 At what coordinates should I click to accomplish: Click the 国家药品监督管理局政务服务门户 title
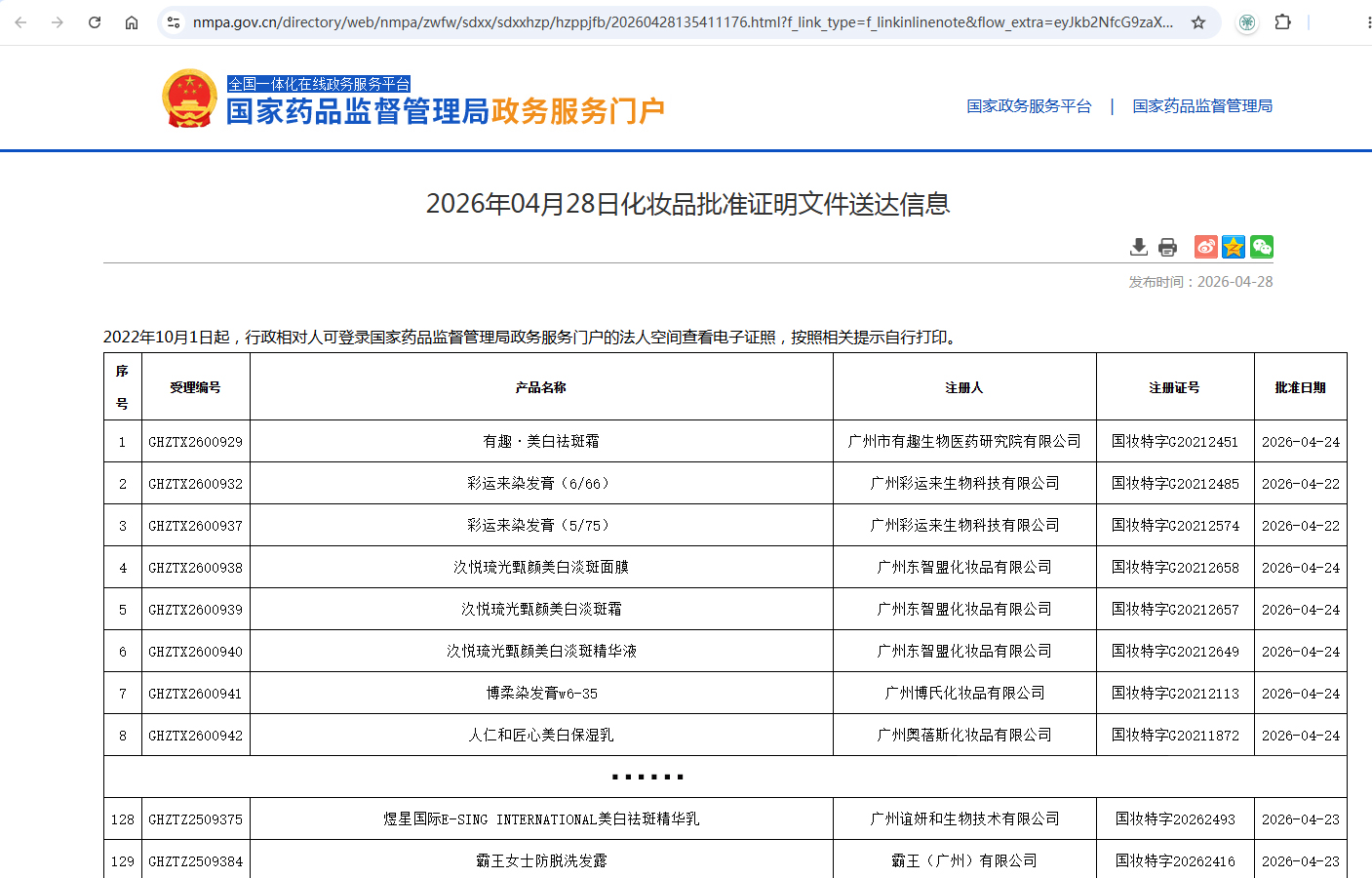pos(446,111)
